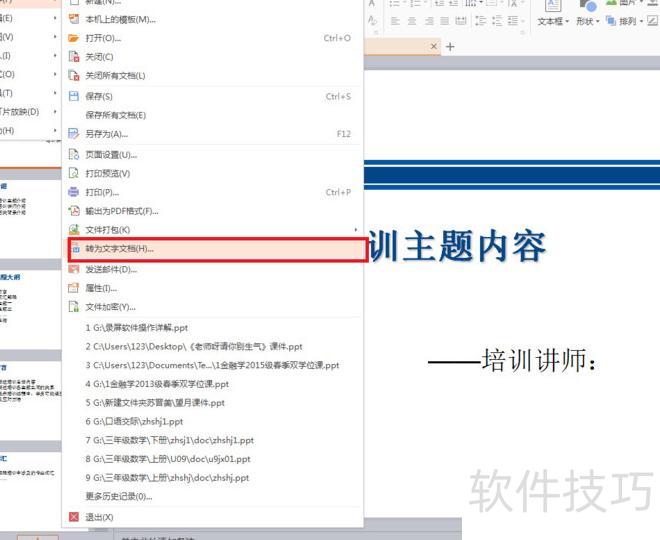The width and height of the screenshot is (660, 540).
Task: Click the 文件加密(Y) lock icon
Action: click(x=74, y=307)
